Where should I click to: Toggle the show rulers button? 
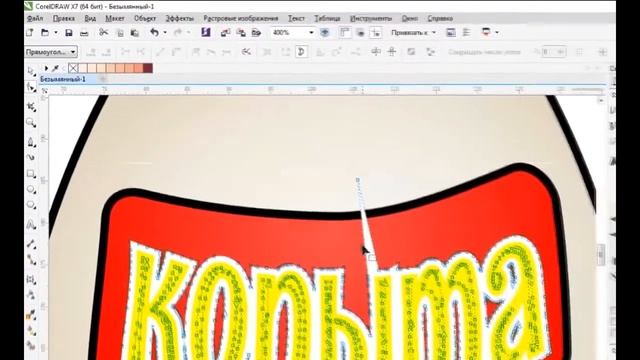[345, 33]
